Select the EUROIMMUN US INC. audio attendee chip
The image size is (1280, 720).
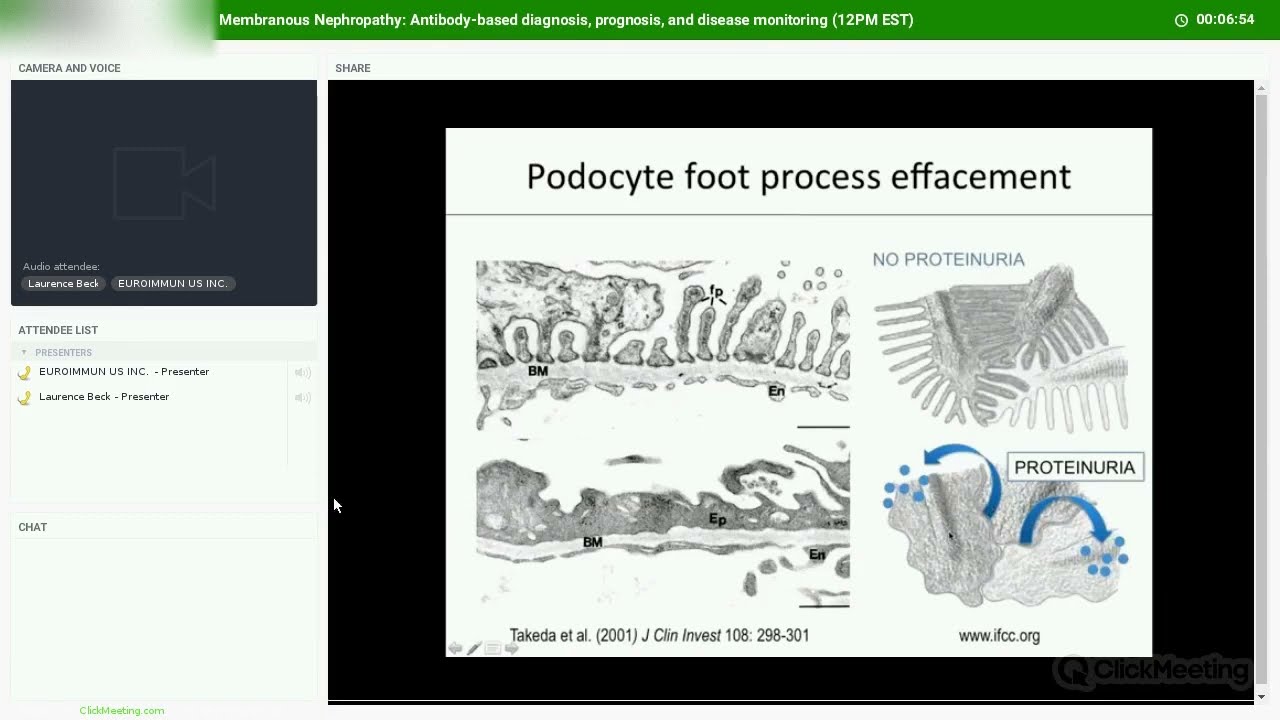[x=173, y=284]
